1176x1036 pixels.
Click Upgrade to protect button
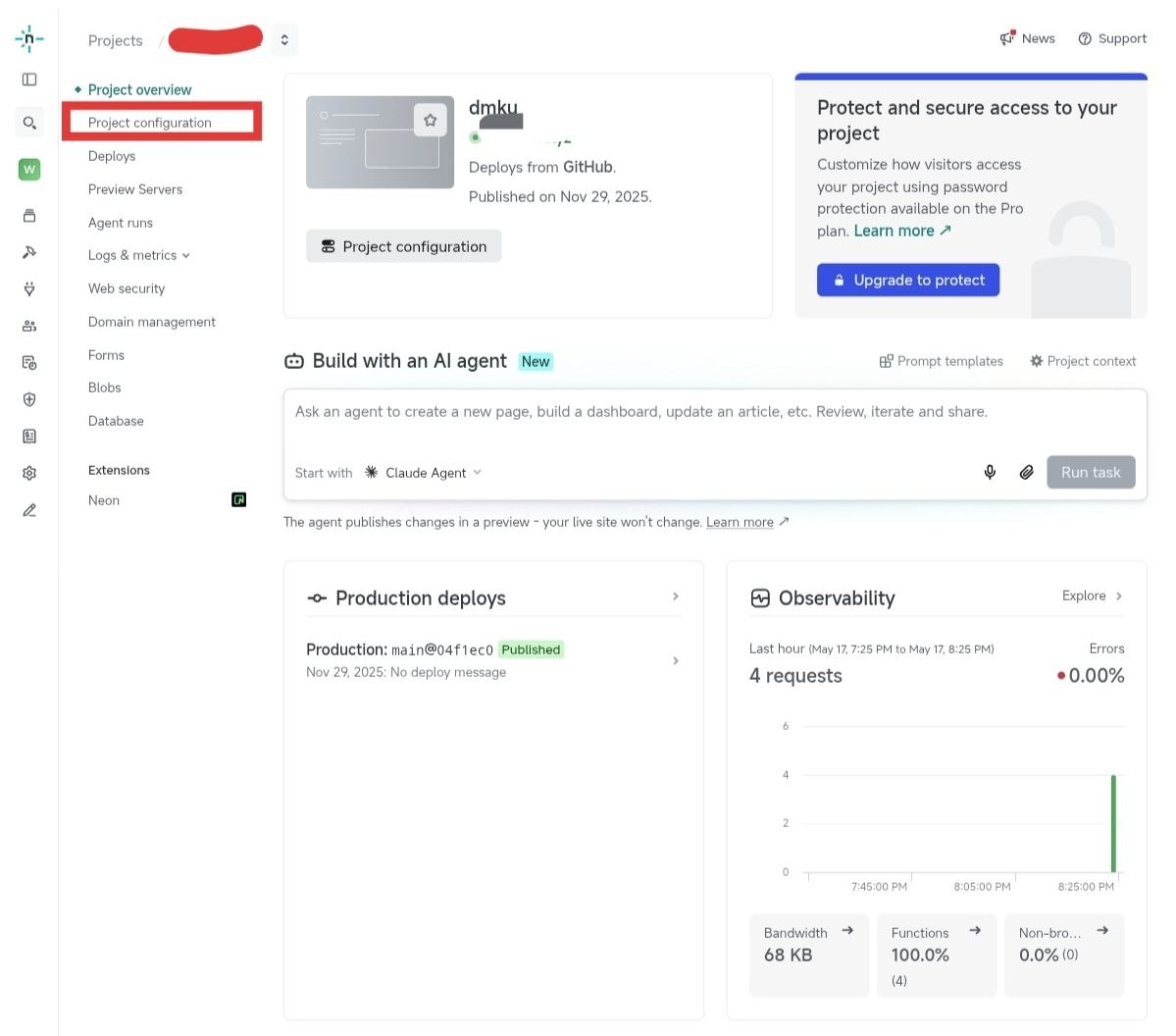coord(907,280)
